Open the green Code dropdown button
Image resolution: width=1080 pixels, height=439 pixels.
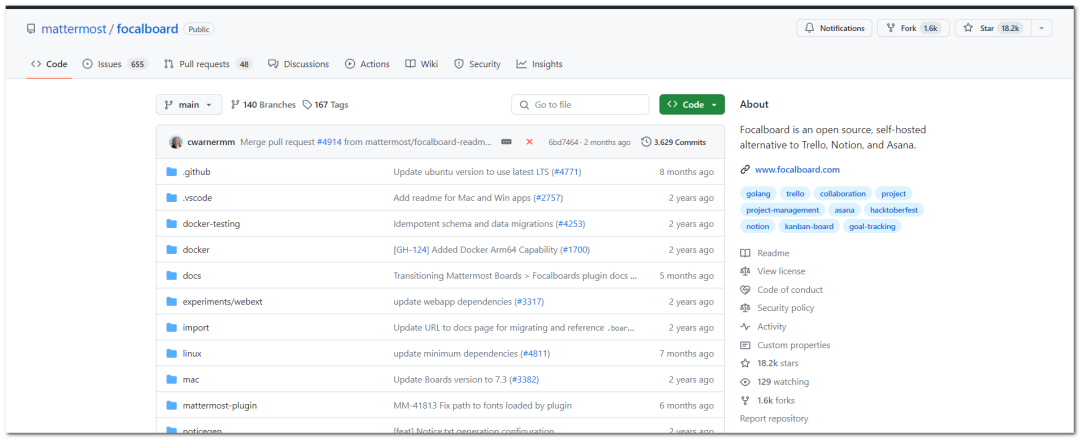(692, 105)
